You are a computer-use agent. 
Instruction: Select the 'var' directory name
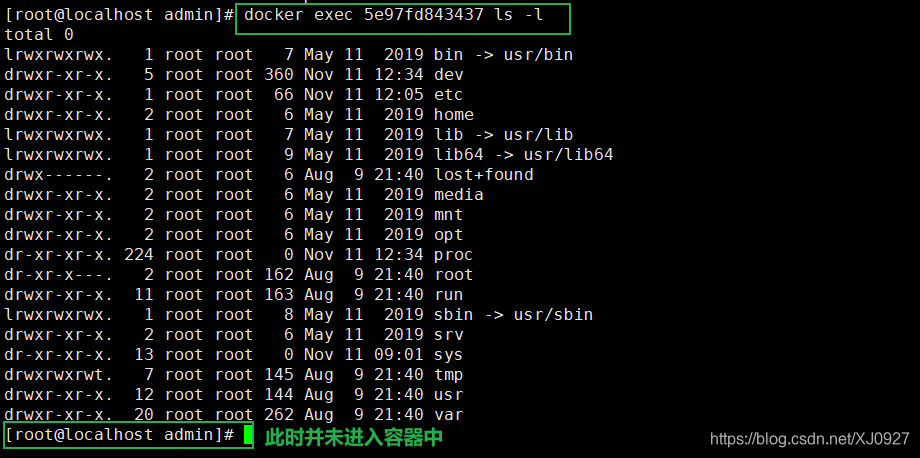point(449,415)
